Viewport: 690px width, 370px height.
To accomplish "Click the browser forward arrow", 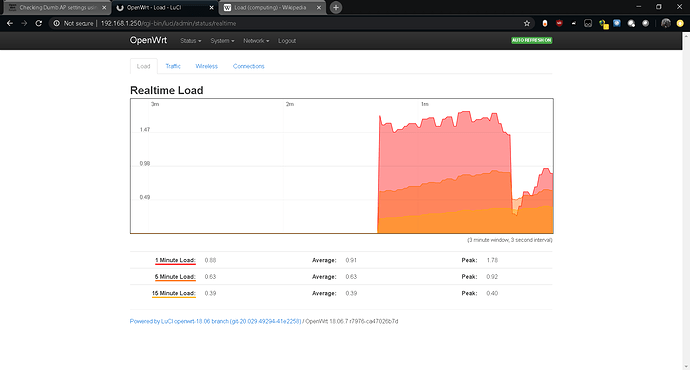I will [x=24, y=23].
